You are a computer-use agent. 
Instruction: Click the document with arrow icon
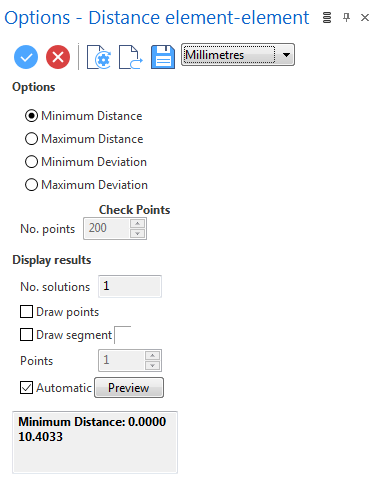[131, 57]
